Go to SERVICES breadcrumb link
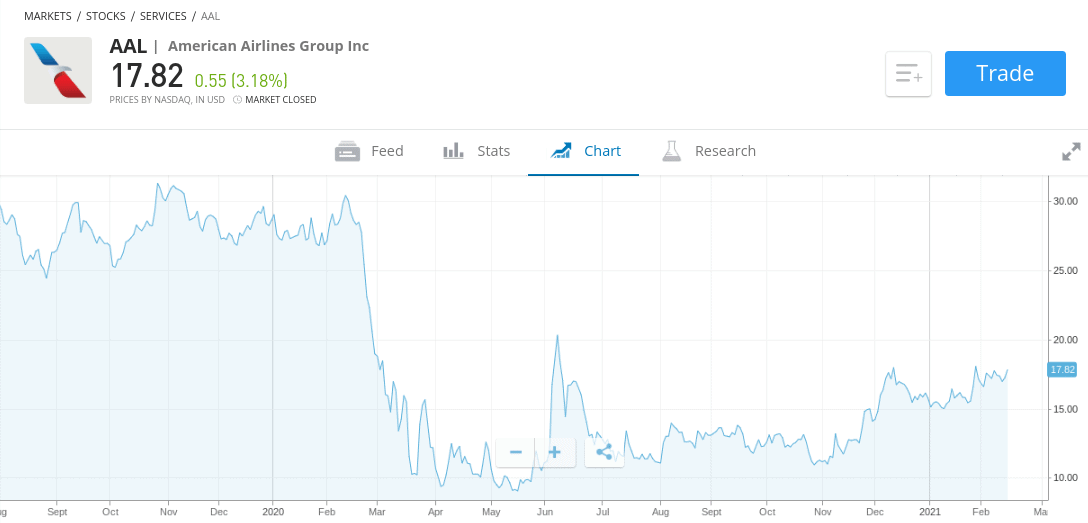The height and width of the screenshot is (523, 1088). coord(163,16)
